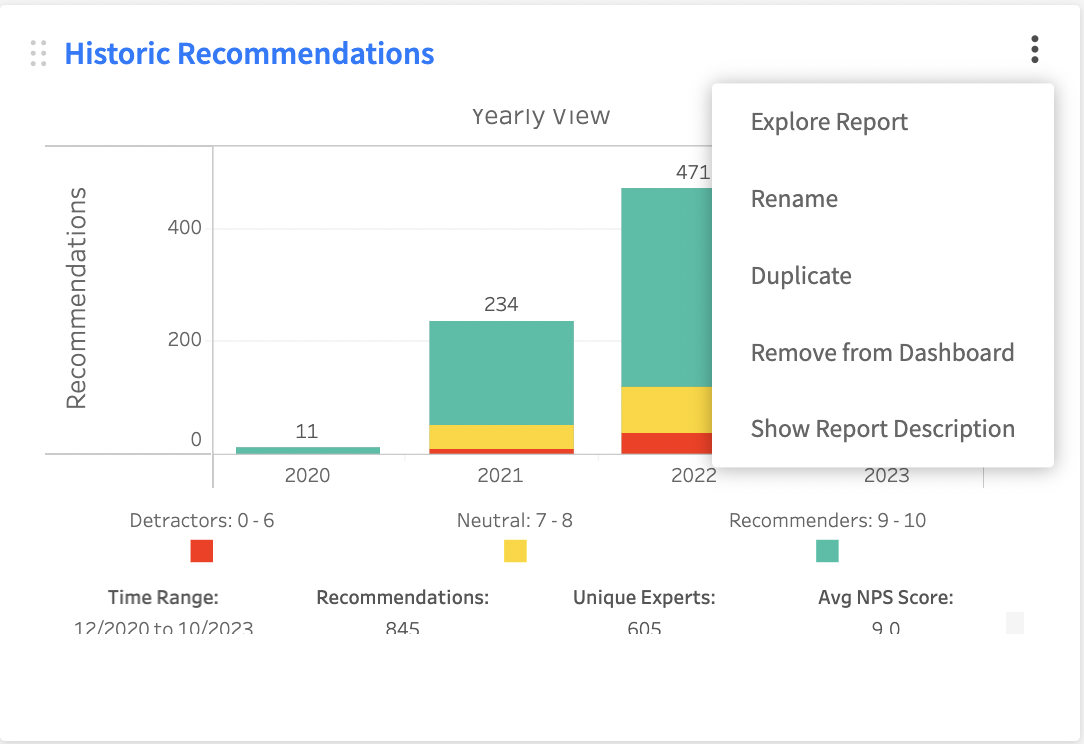Viewport: 1084px width, 744px height.
Task: Click the red Detractors legend swatch
Action: tap(202, 551)
